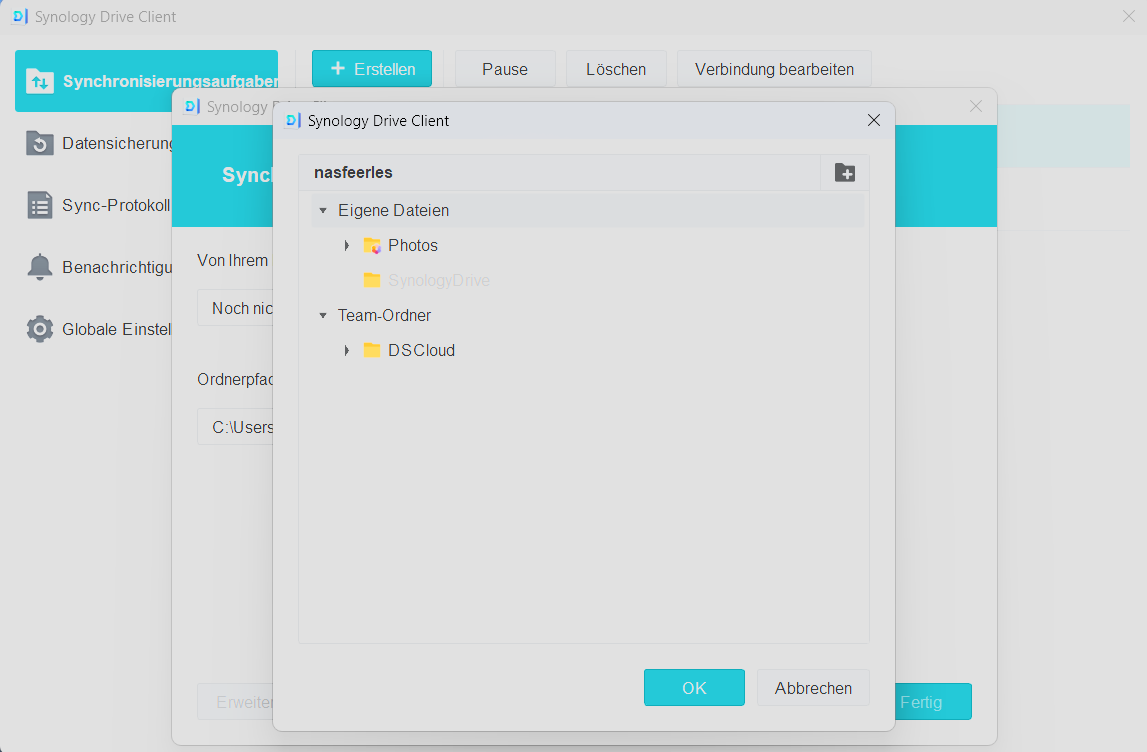The image size is (1147, 752).
Task: Click the nasfeerles server header
Action: coord(560,173)
